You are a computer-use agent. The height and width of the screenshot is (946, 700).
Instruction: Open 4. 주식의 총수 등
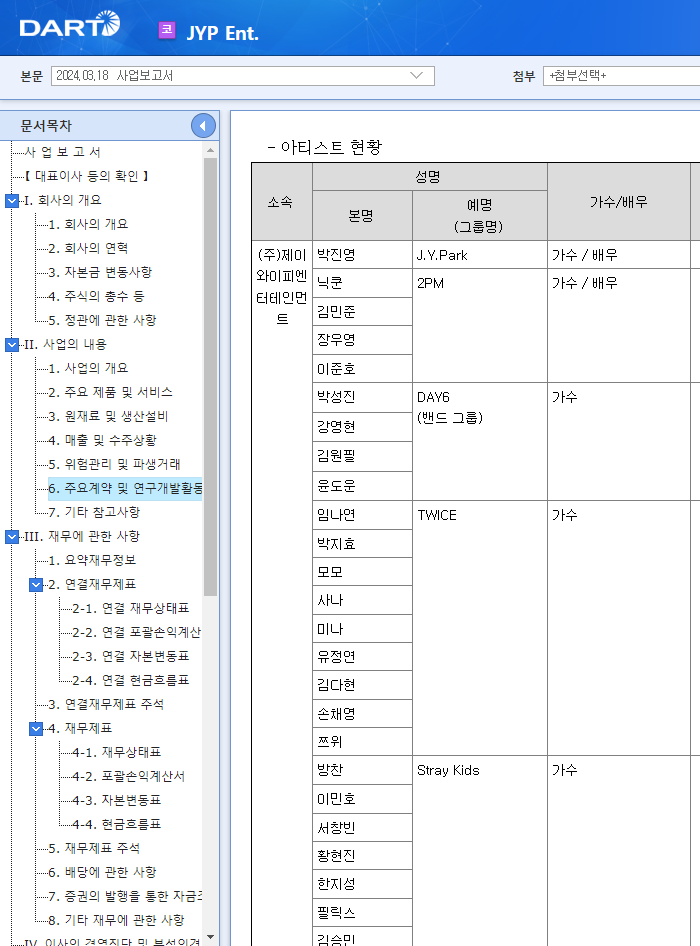pyautogui.click(x=97, y=296)
